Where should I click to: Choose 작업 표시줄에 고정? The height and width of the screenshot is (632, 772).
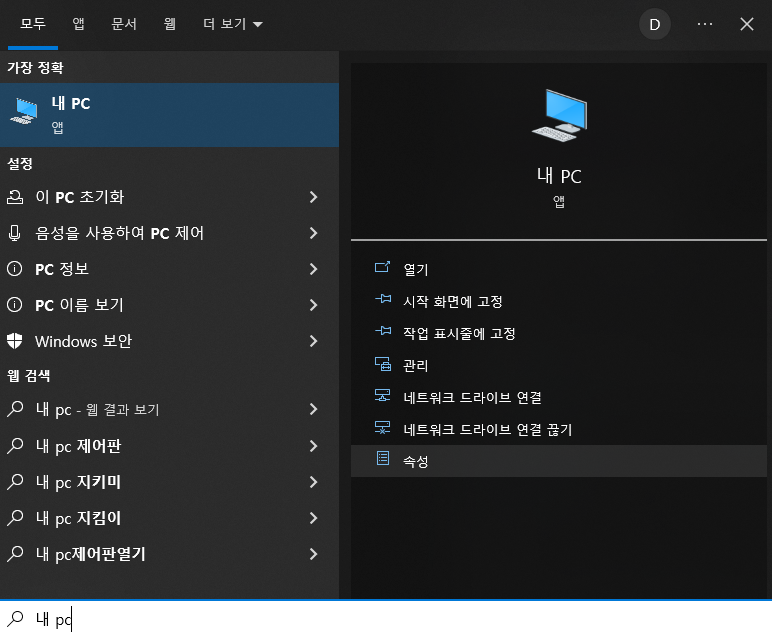click(x=559, y=333)
